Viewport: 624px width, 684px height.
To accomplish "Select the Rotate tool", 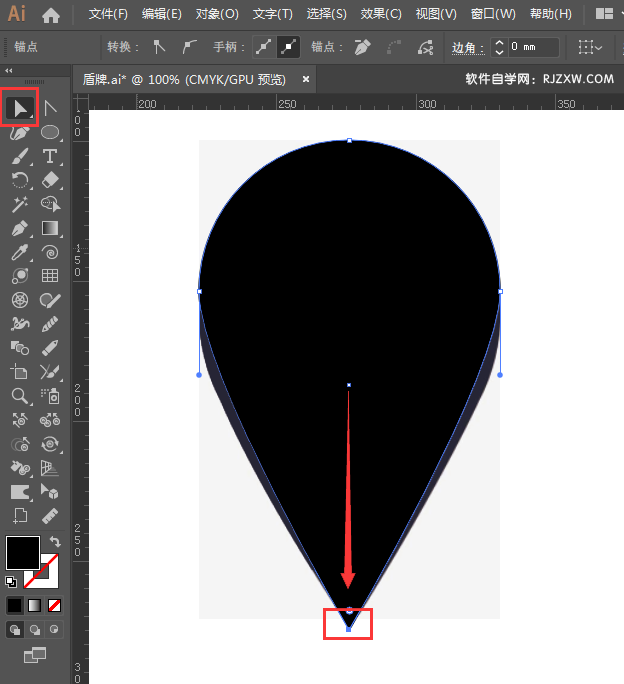I will coord(19,180).
